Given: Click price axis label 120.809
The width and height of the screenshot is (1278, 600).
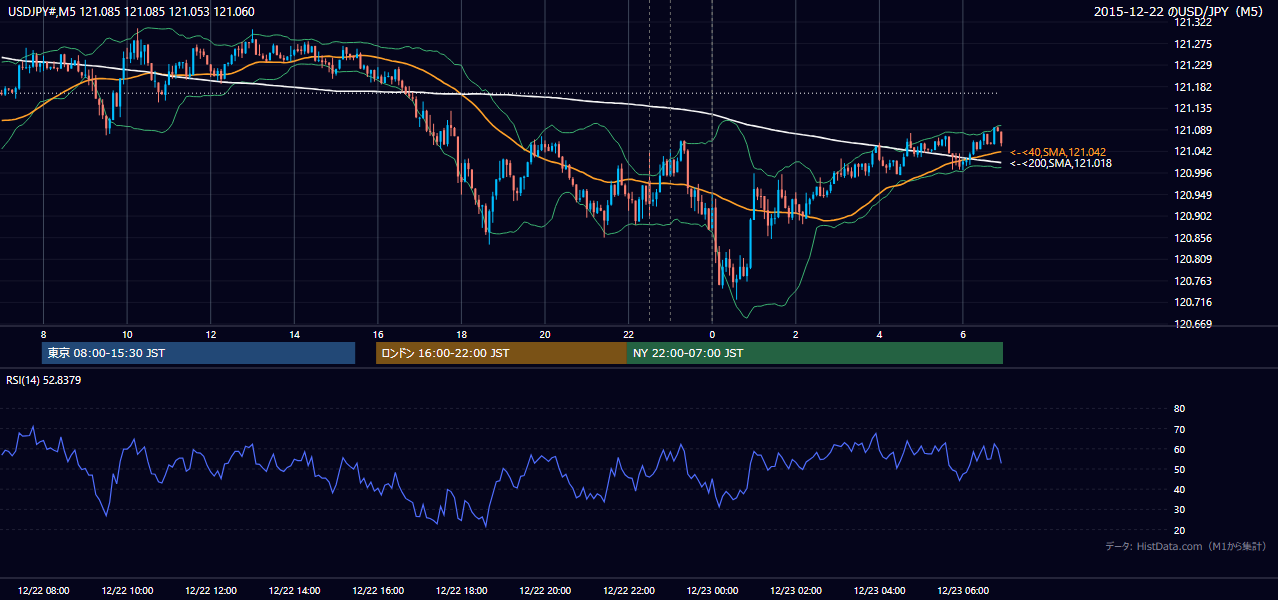Looking at the screenshot, I should 1193,259.
